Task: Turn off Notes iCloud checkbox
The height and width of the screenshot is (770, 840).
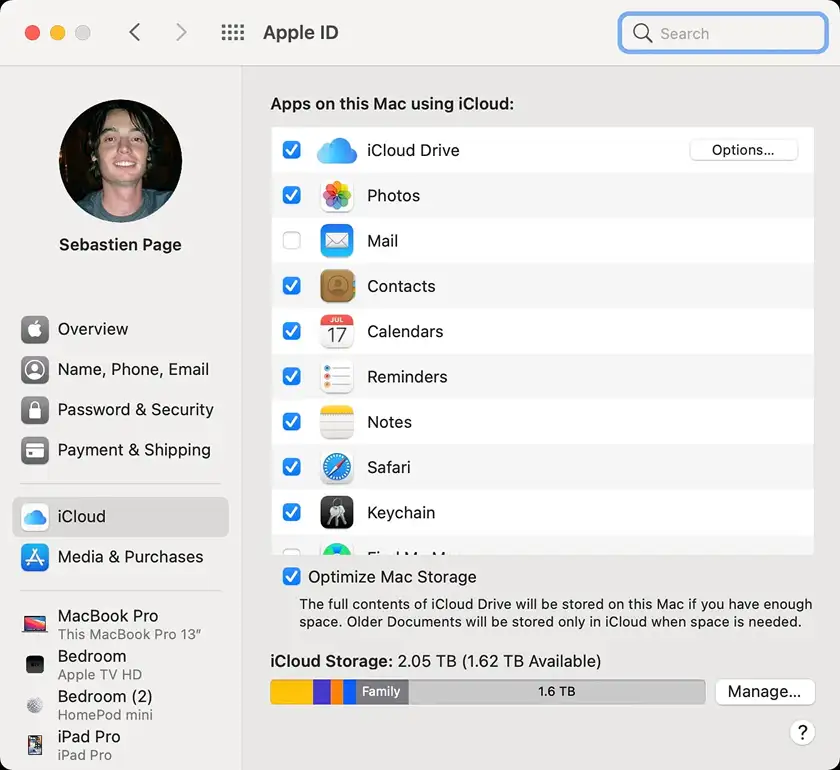Action: tap(291, 422)
